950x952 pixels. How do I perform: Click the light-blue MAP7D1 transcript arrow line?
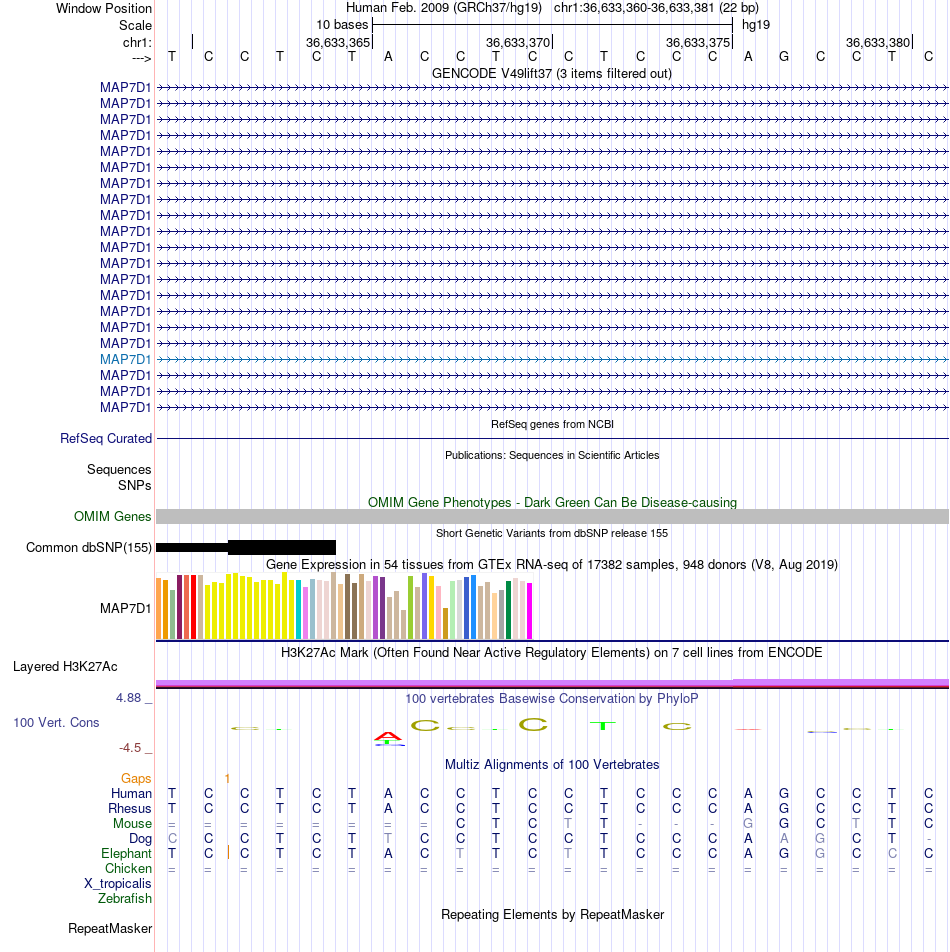552,359
